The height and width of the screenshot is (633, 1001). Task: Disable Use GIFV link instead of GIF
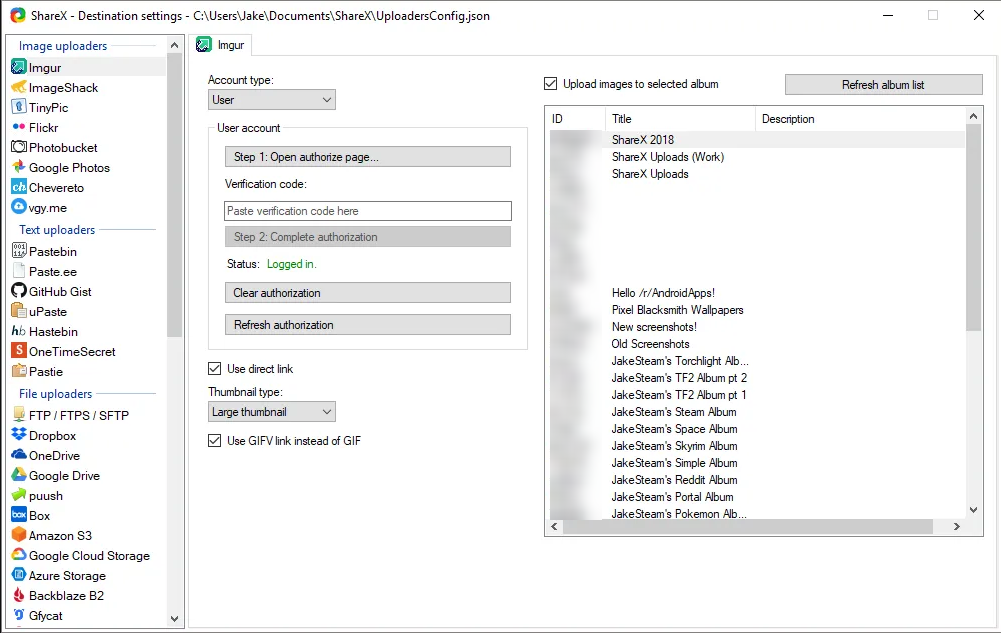[215, 441]
